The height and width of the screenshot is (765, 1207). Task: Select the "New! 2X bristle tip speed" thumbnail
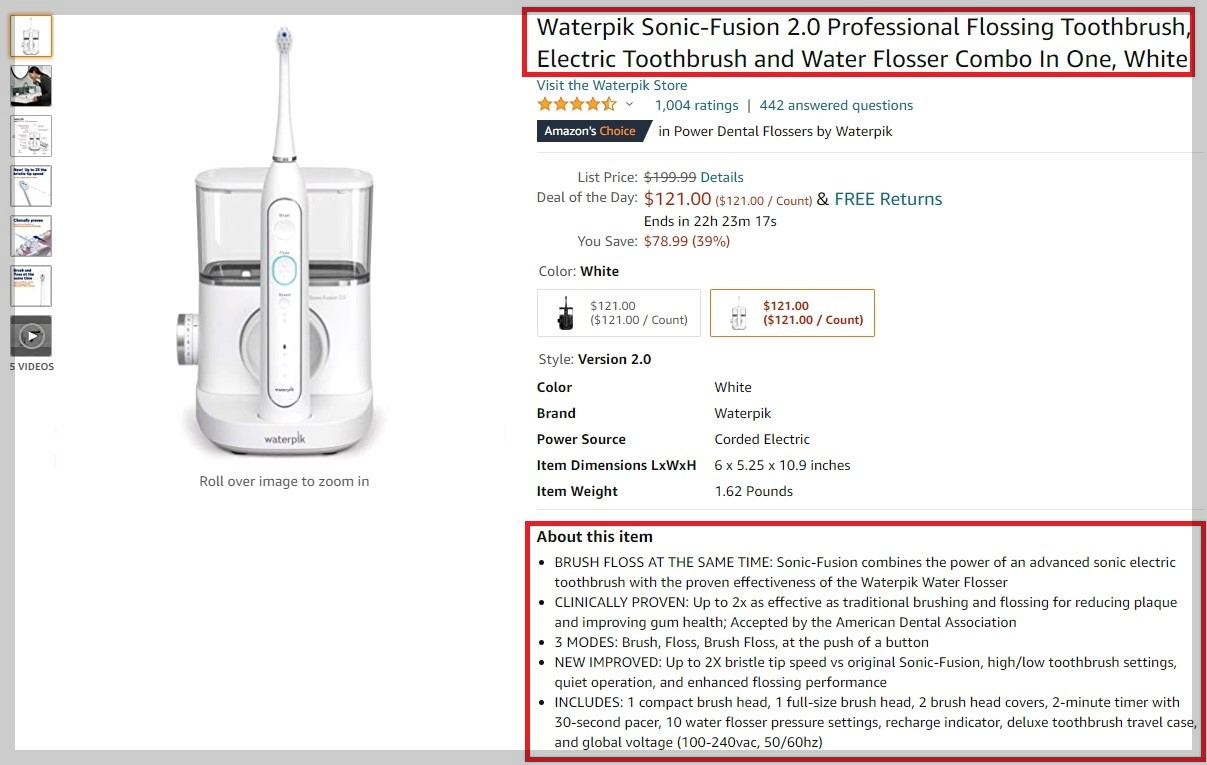click(31, 185)
